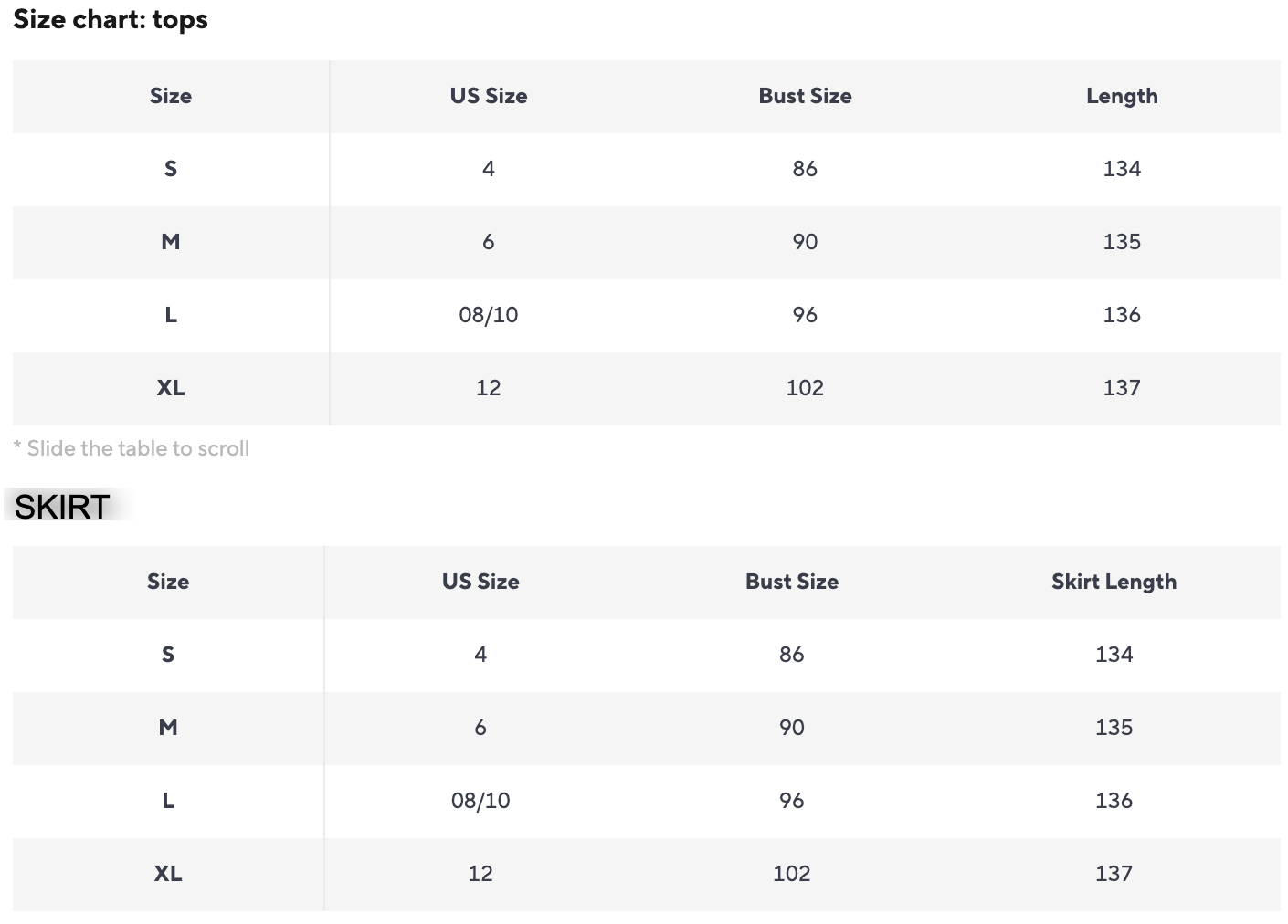The image size is (1288, 924).
Task: Select the XL row label in tops table
Action: coord(171,388)
